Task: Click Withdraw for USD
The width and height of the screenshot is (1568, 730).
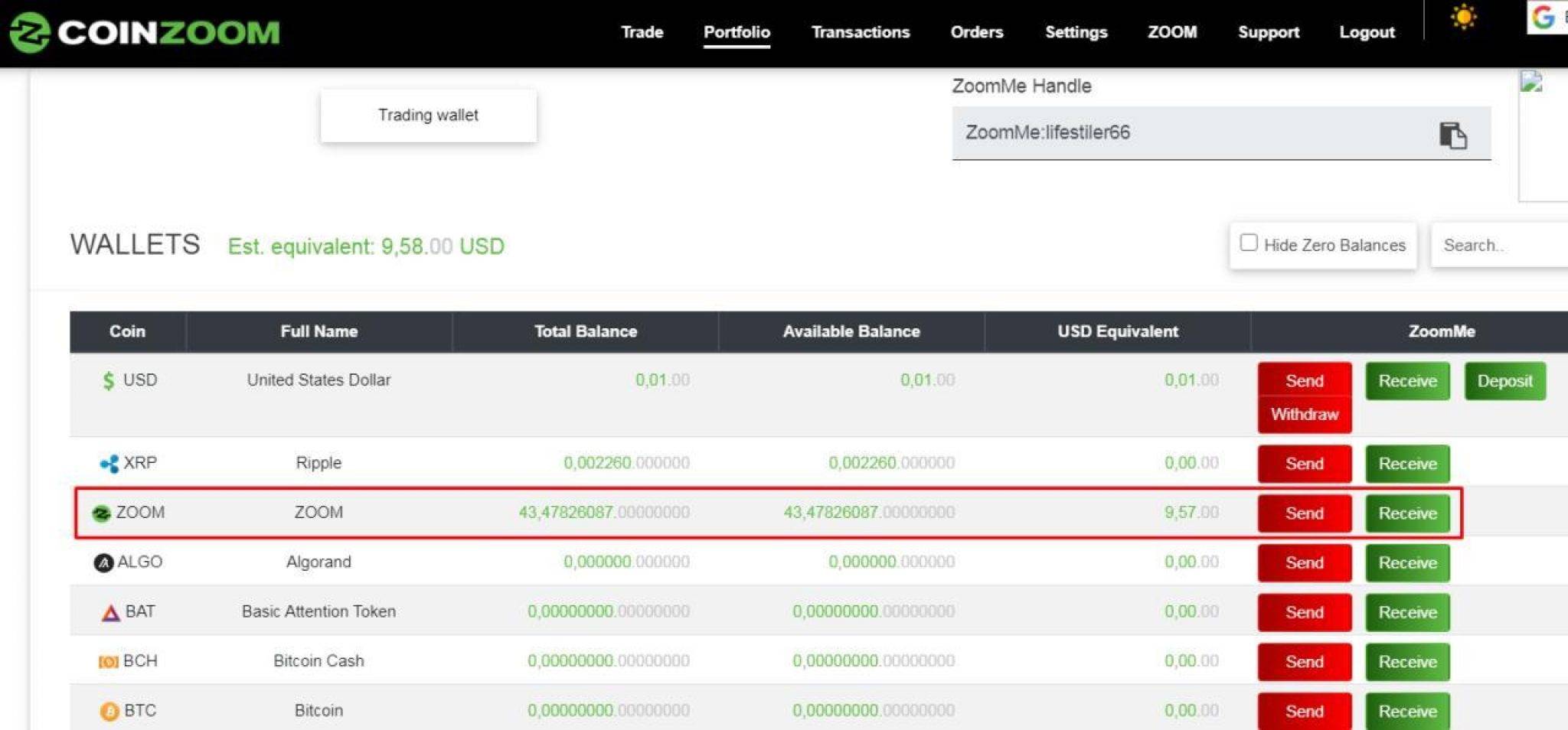Action: tap(1305, 415)
